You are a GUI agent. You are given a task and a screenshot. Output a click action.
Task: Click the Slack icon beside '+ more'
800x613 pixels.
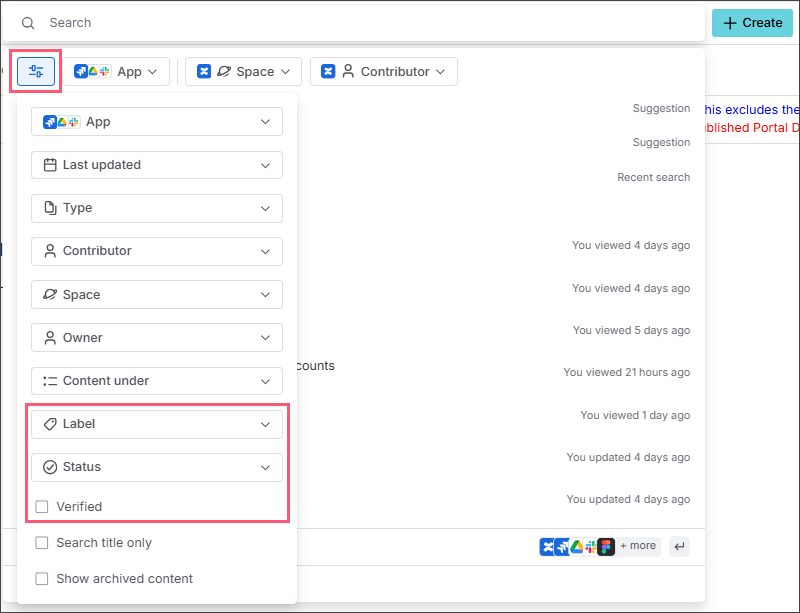(591, 547)
